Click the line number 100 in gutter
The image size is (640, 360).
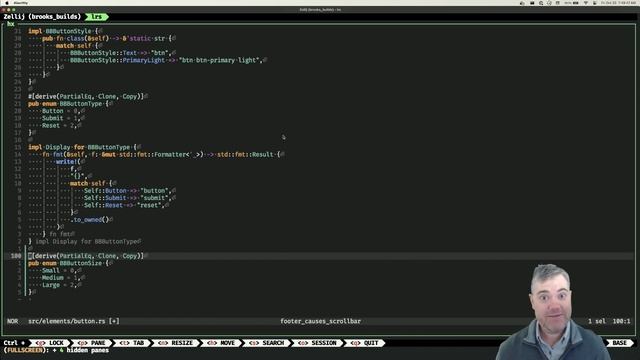[x=16, y=256]
